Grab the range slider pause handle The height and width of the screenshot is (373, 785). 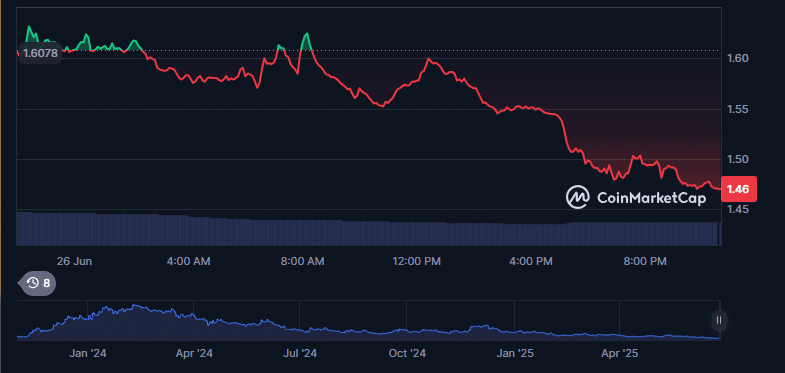719,320
